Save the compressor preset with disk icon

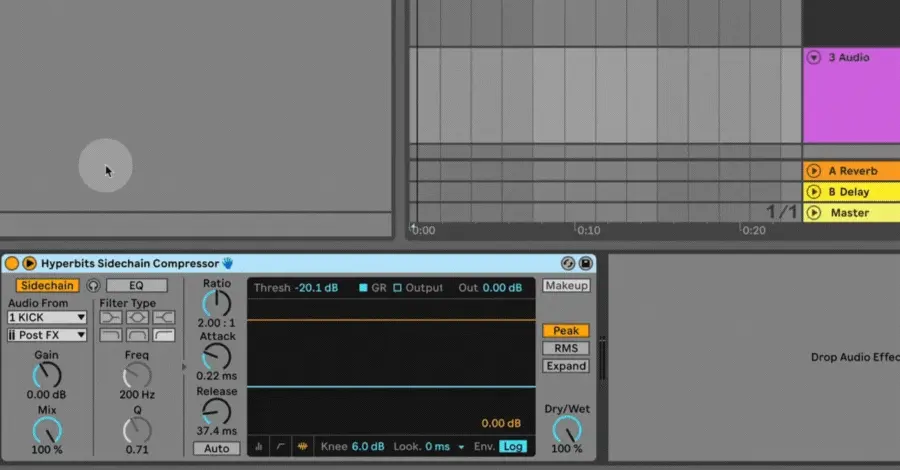[x=585, y=263]
